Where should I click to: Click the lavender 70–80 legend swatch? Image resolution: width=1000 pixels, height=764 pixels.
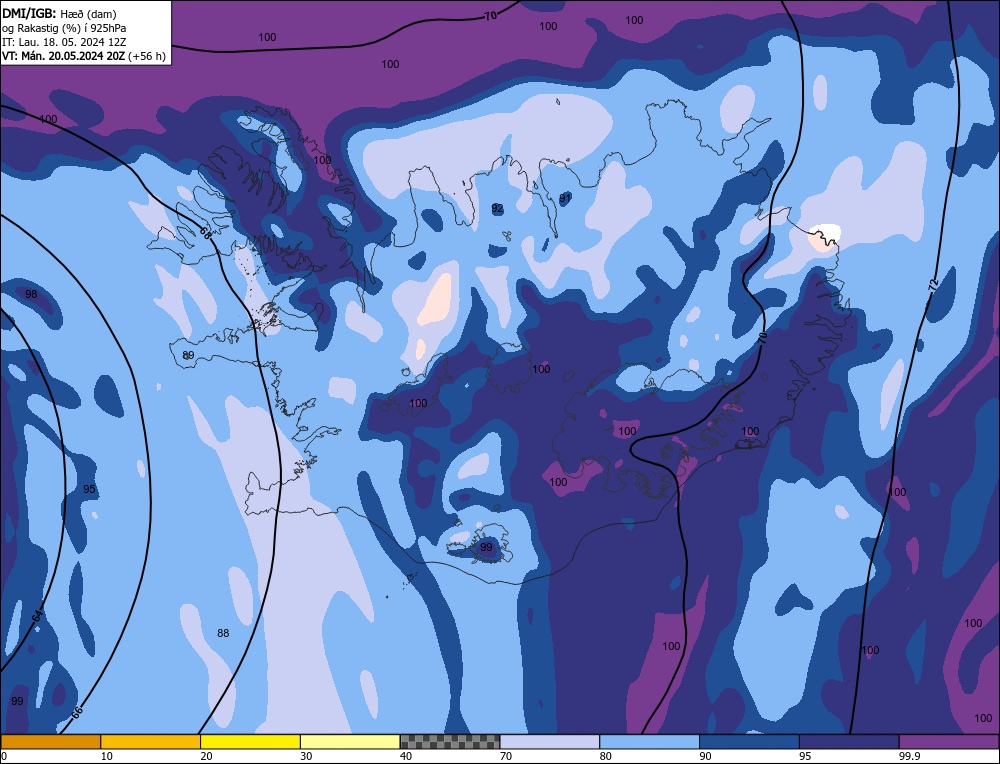tap(550, 741)
